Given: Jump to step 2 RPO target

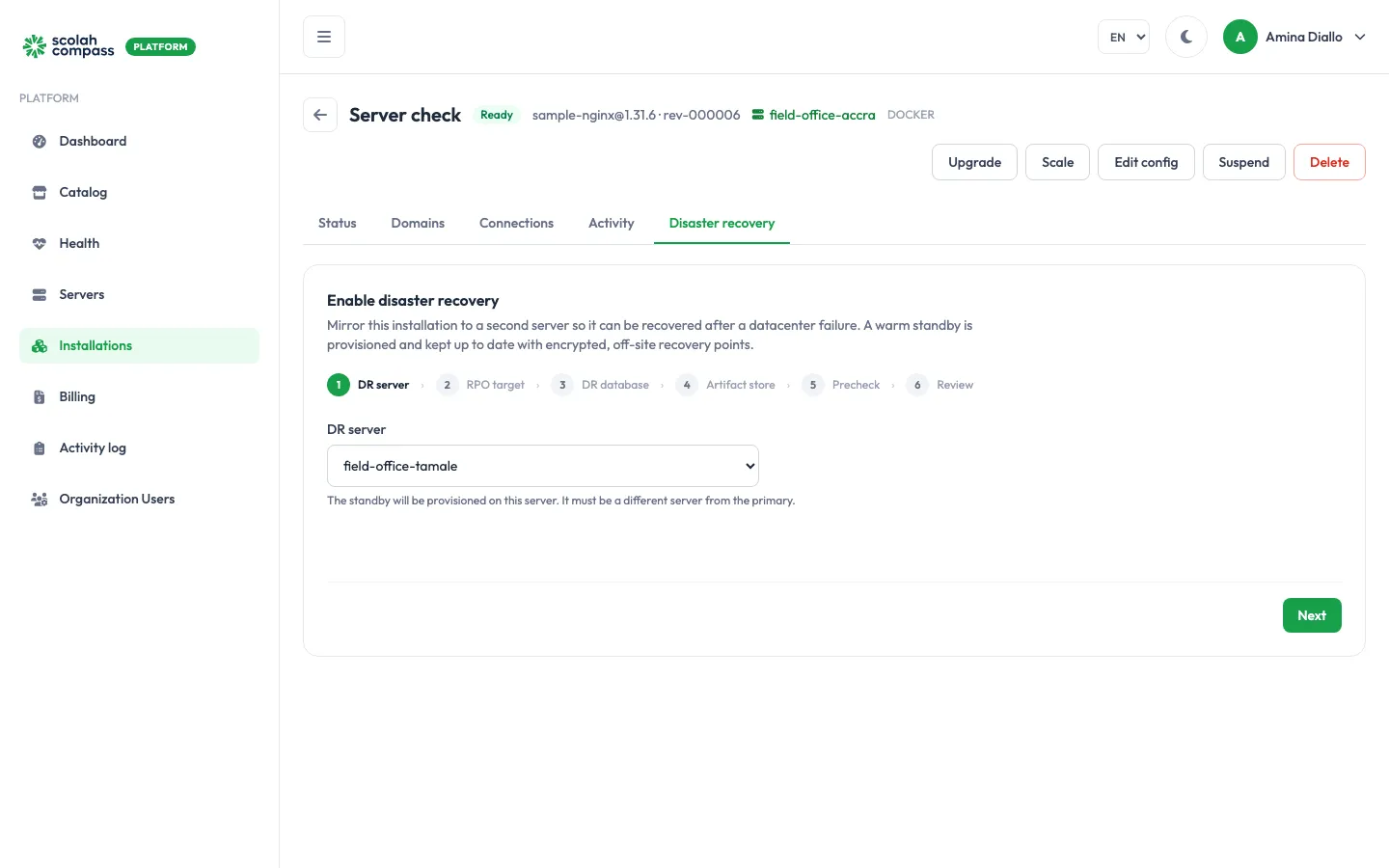Looking at the screenshot, I should 480,385.
